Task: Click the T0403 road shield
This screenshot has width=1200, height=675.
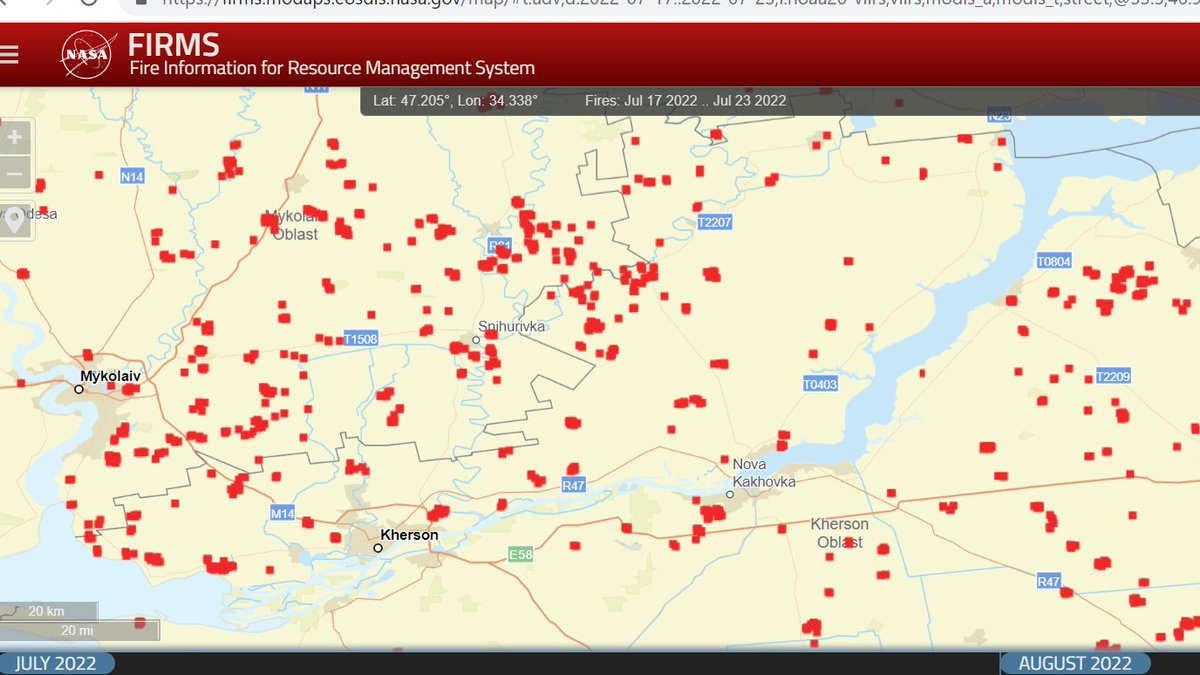Action: coord(820,384)
